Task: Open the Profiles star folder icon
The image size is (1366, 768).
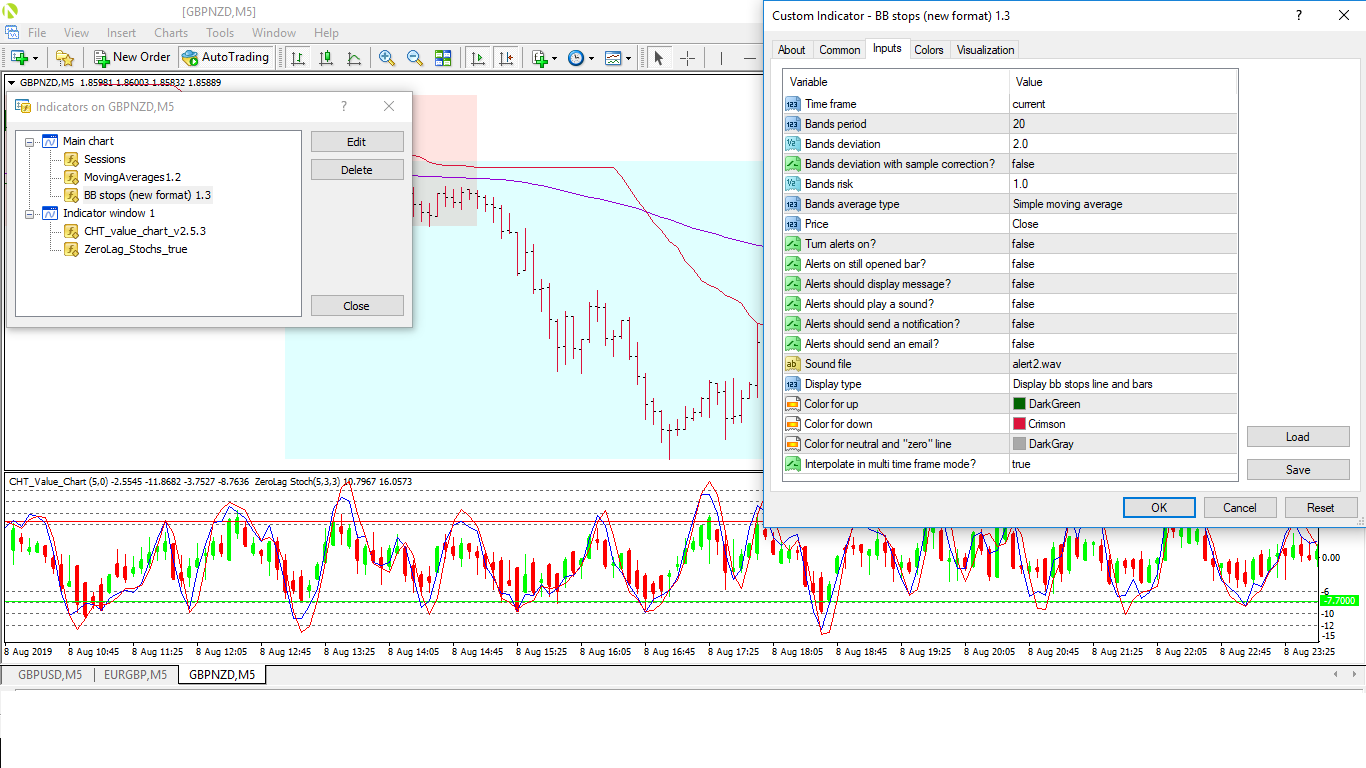Action: (x=65, y=58)
